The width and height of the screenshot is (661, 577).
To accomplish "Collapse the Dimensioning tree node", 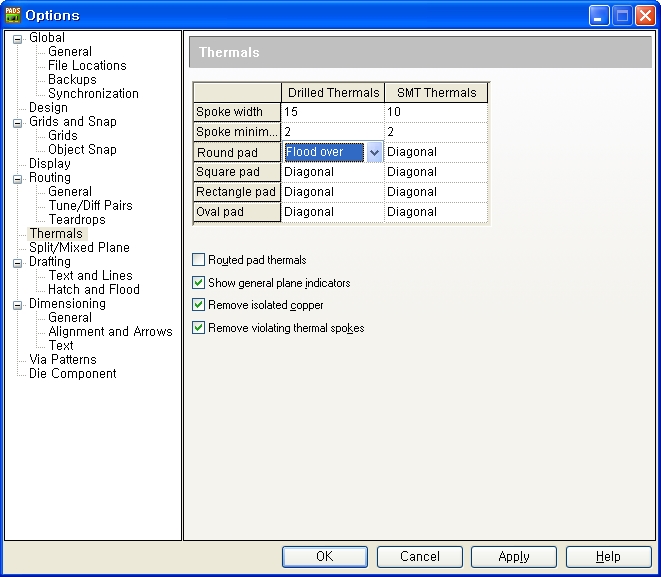I will click(18, 305).
